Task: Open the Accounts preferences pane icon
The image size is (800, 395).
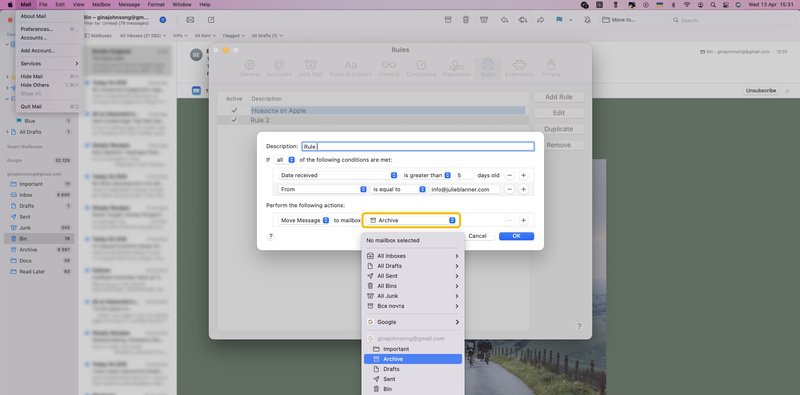Action: [x=279, y=68]
